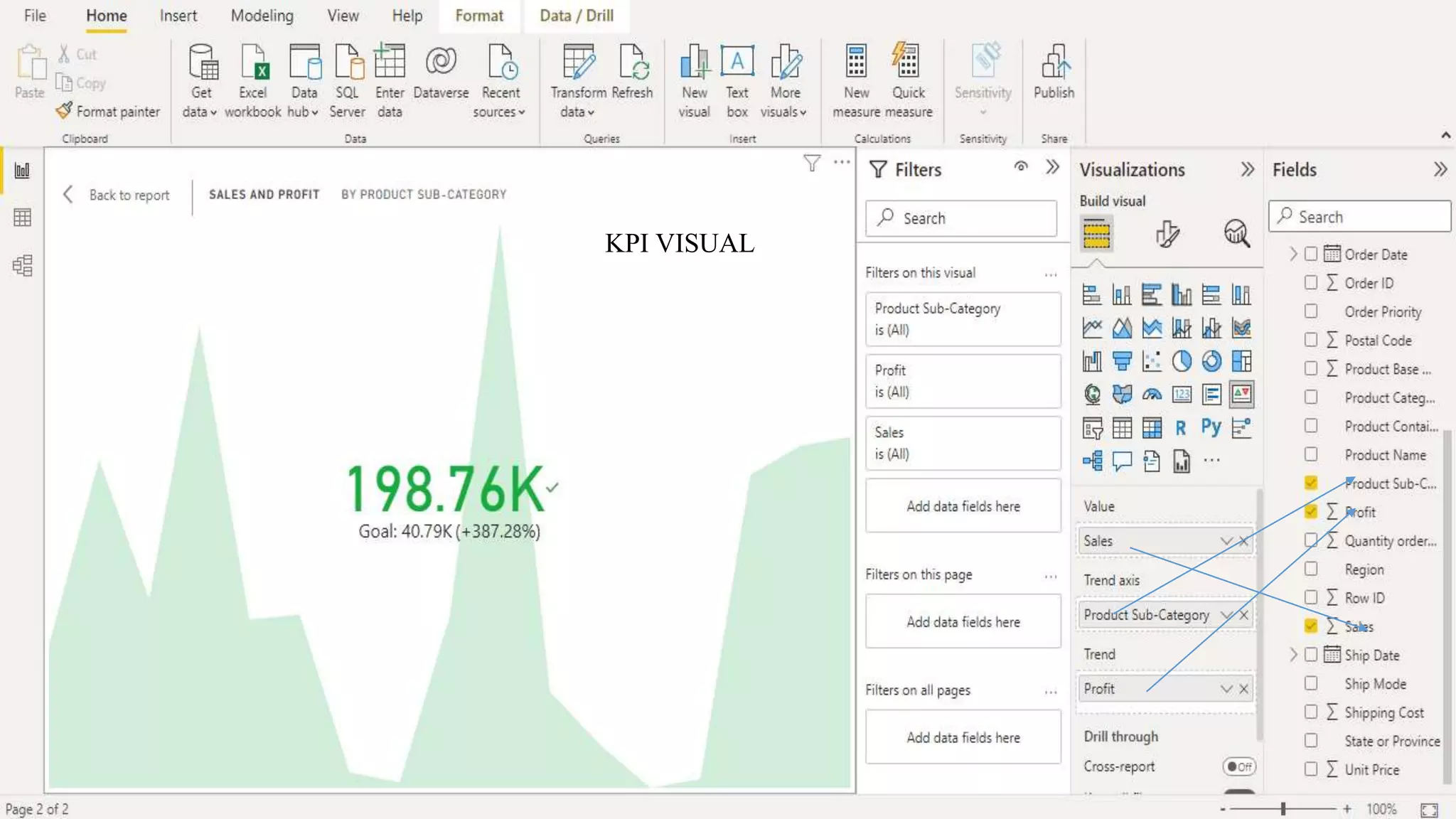Click Fit to page icon

(1429, 810)
